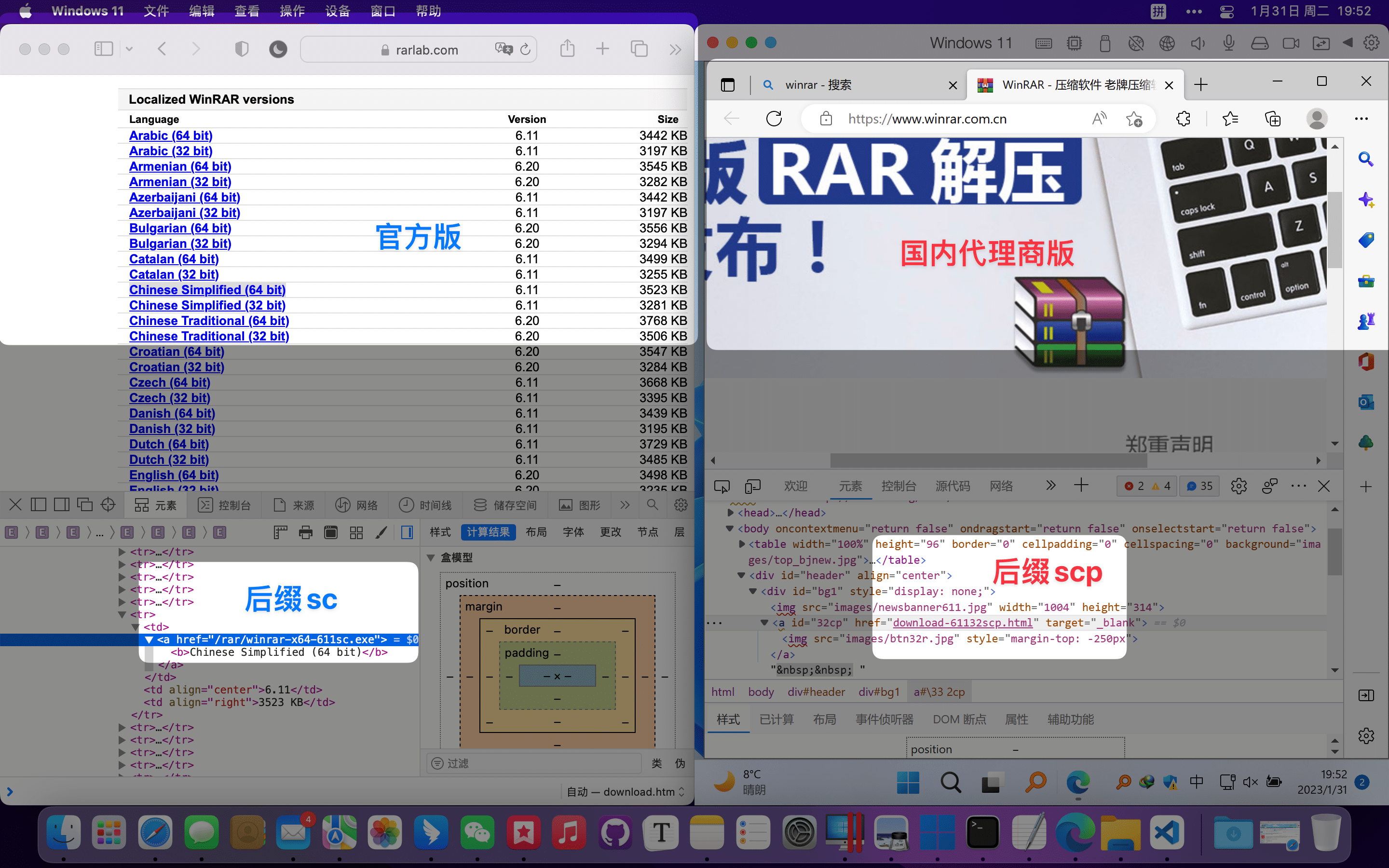This screenshot has height=868, width=1389.
Task: Open the Chinese Simplified (64 bit) download link
Action: pos(207,290)
